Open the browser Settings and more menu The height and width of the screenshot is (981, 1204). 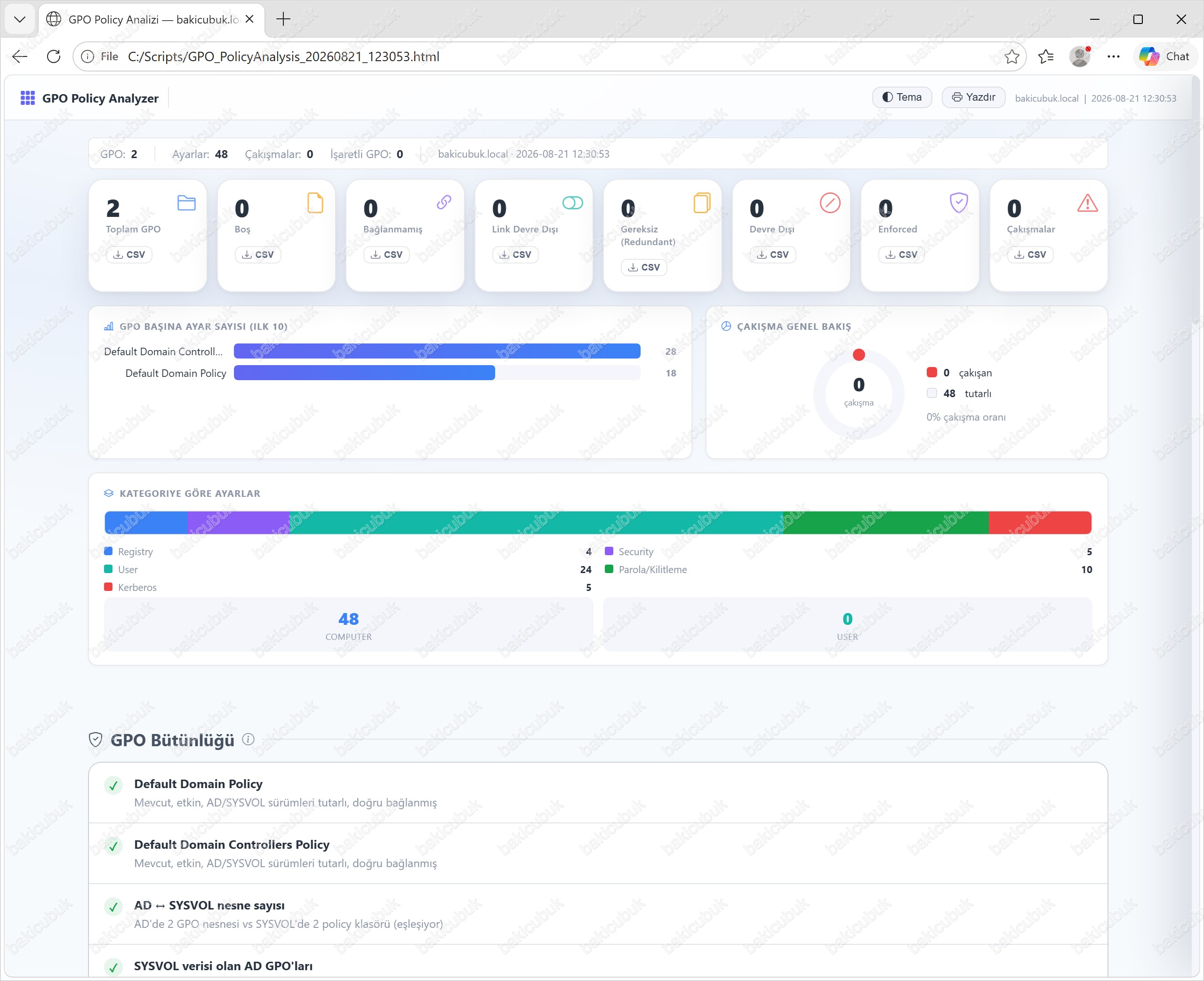(x=1114, y=56)
